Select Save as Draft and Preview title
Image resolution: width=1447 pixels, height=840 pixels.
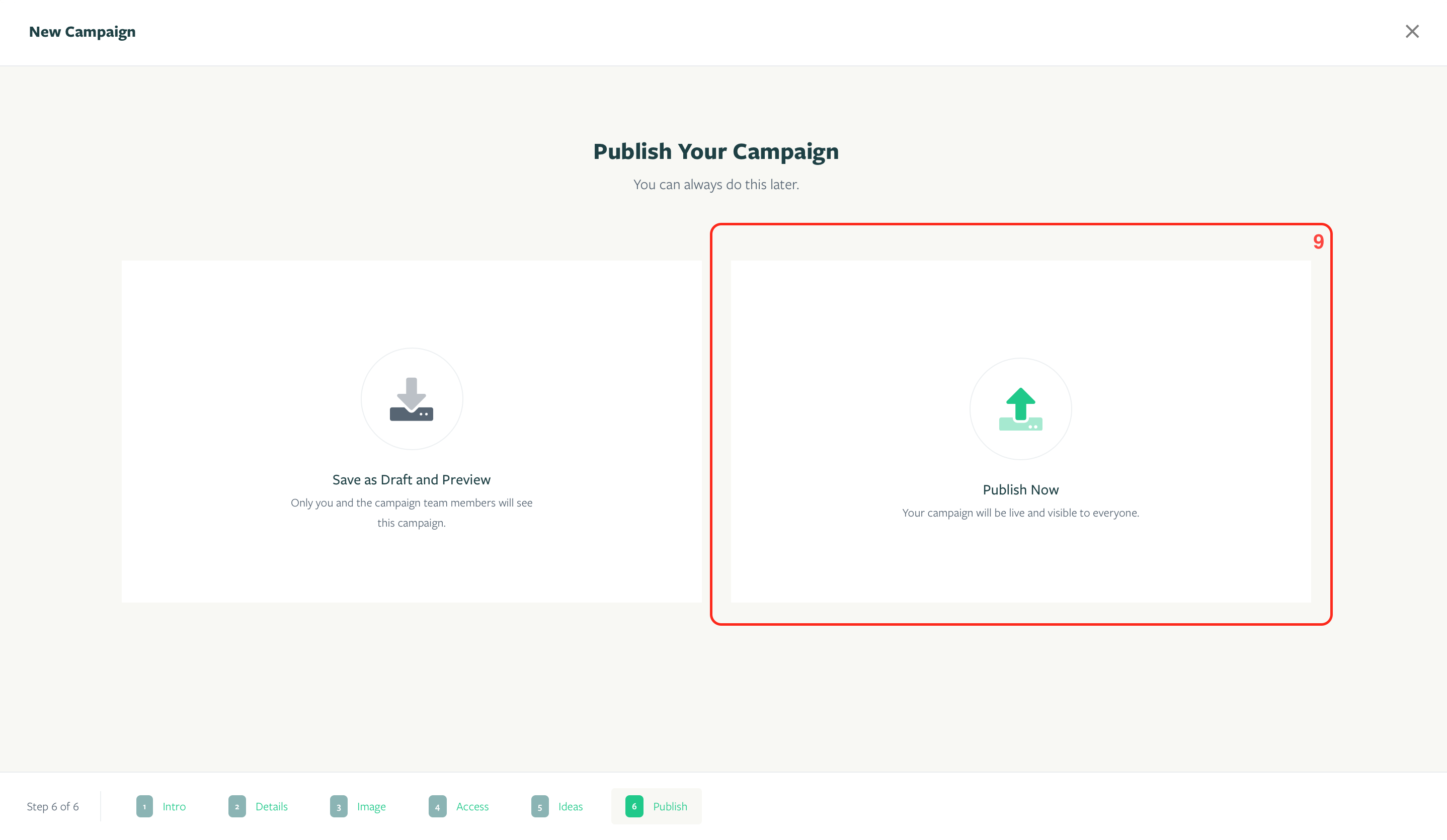(x=411, y=479)
